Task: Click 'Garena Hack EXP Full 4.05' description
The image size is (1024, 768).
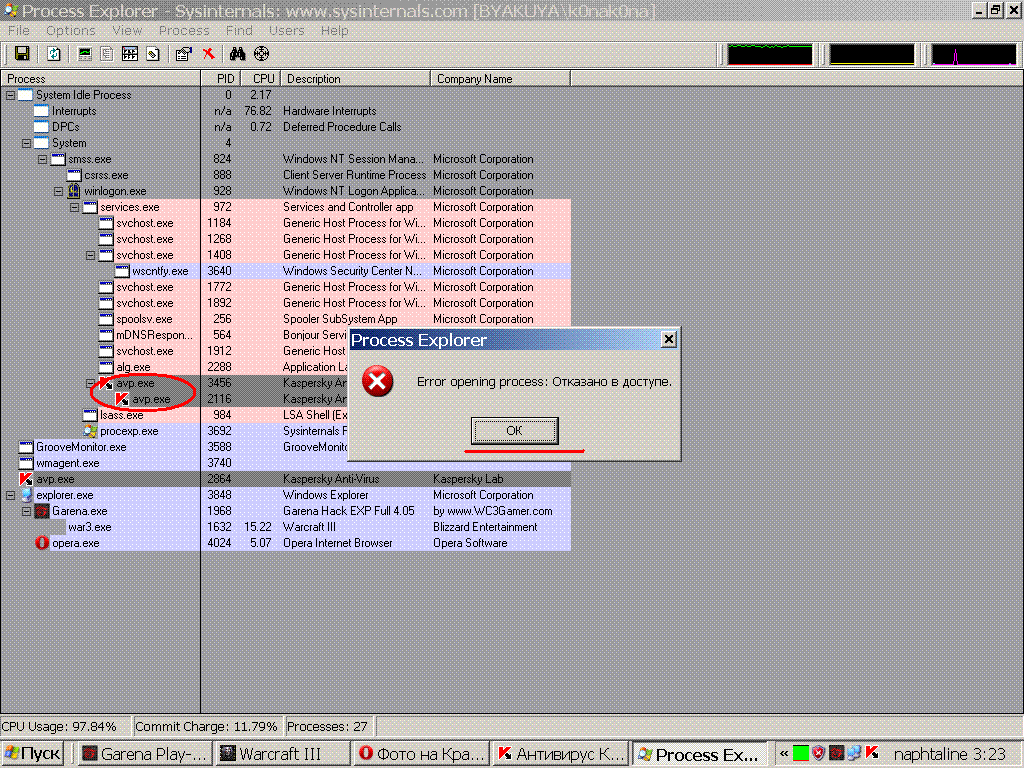Action: click(349, 511)
